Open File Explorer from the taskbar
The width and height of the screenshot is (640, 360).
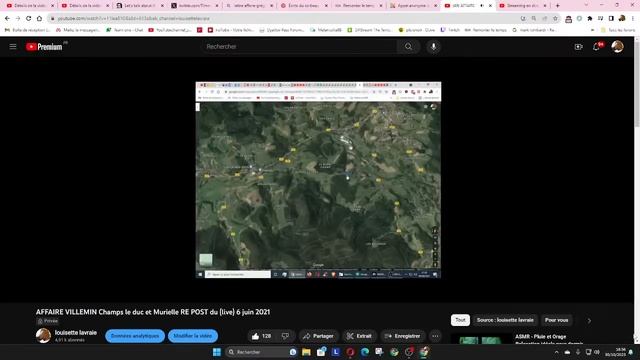pos(306,352)
